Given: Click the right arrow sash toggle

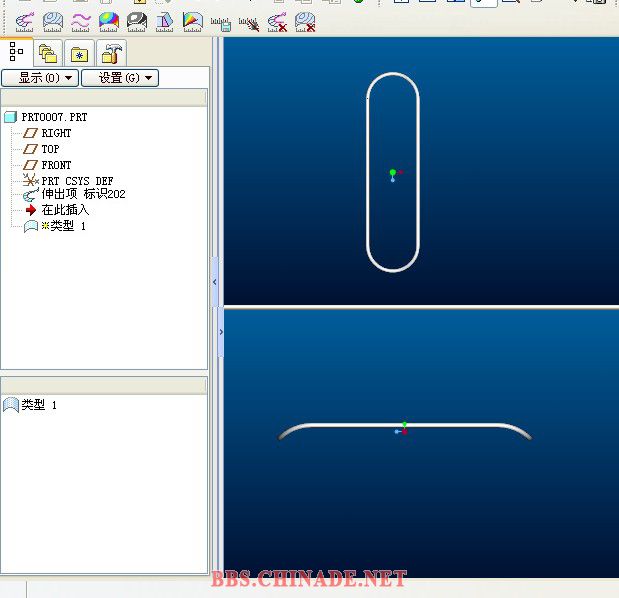Looking at the screenshot, I should [x=221, y=332].
